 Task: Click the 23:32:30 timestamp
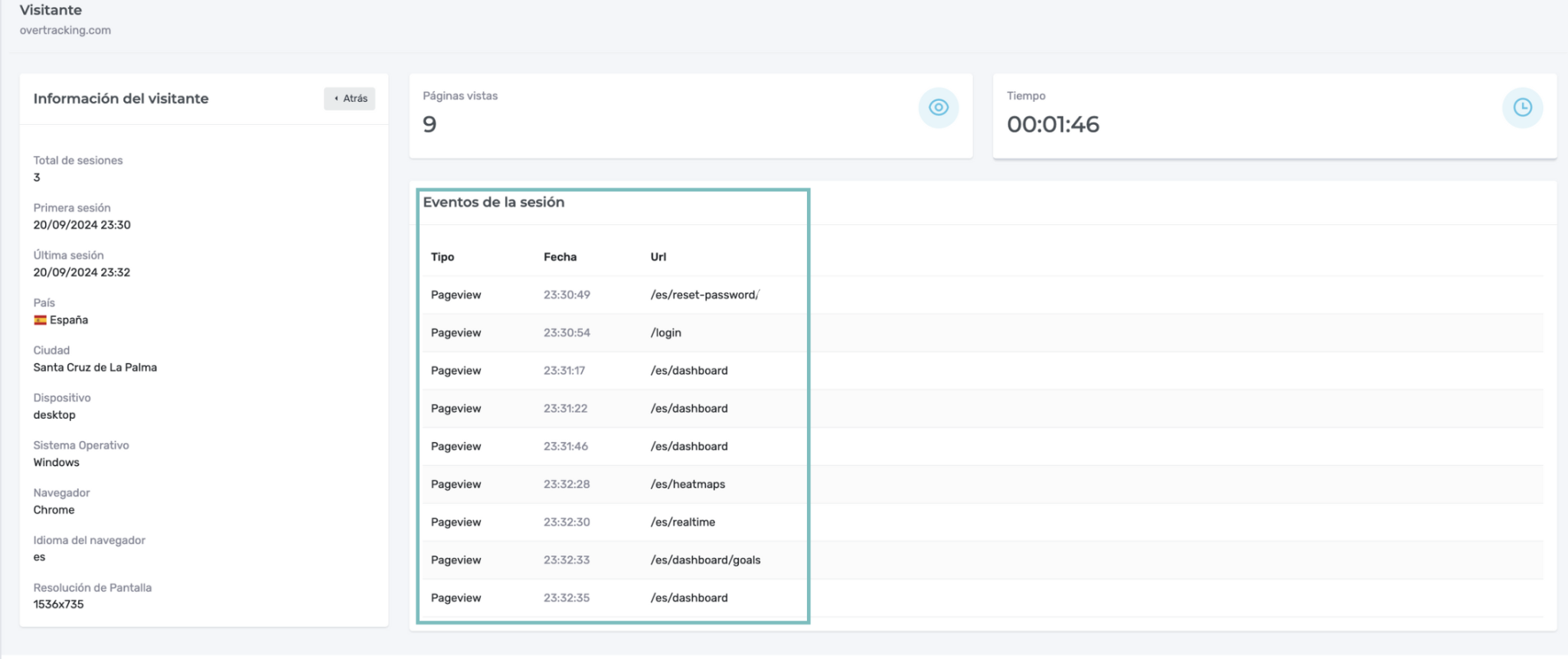pos(567,522)
